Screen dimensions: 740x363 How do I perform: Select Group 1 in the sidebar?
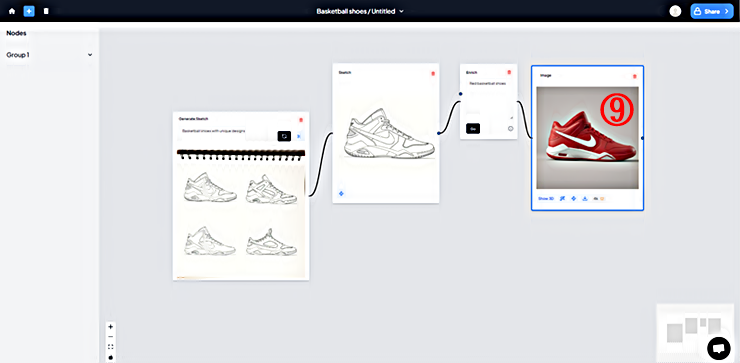pyautogui.click(x=18, y=55)
